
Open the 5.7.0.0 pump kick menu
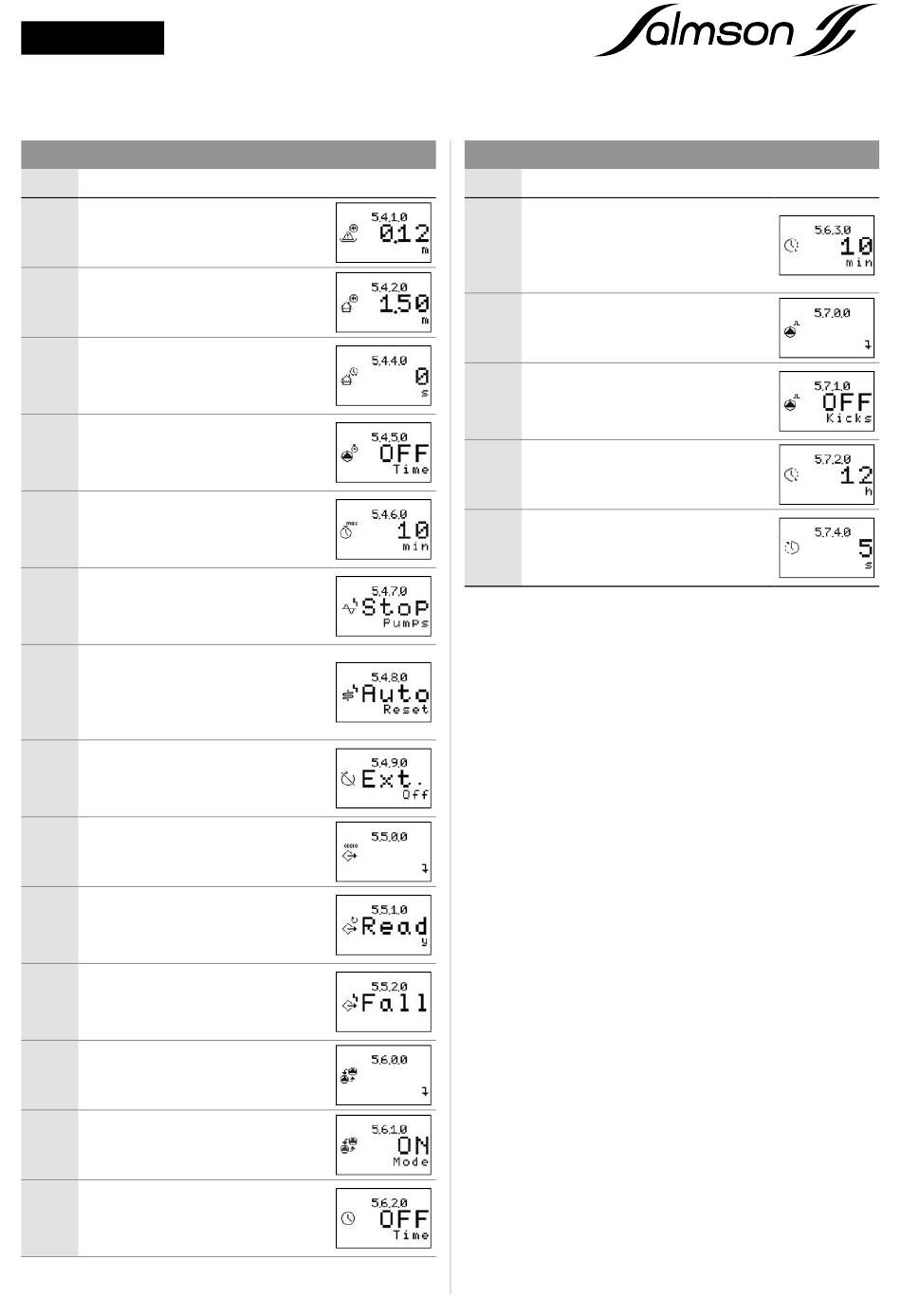pos(827,328)
